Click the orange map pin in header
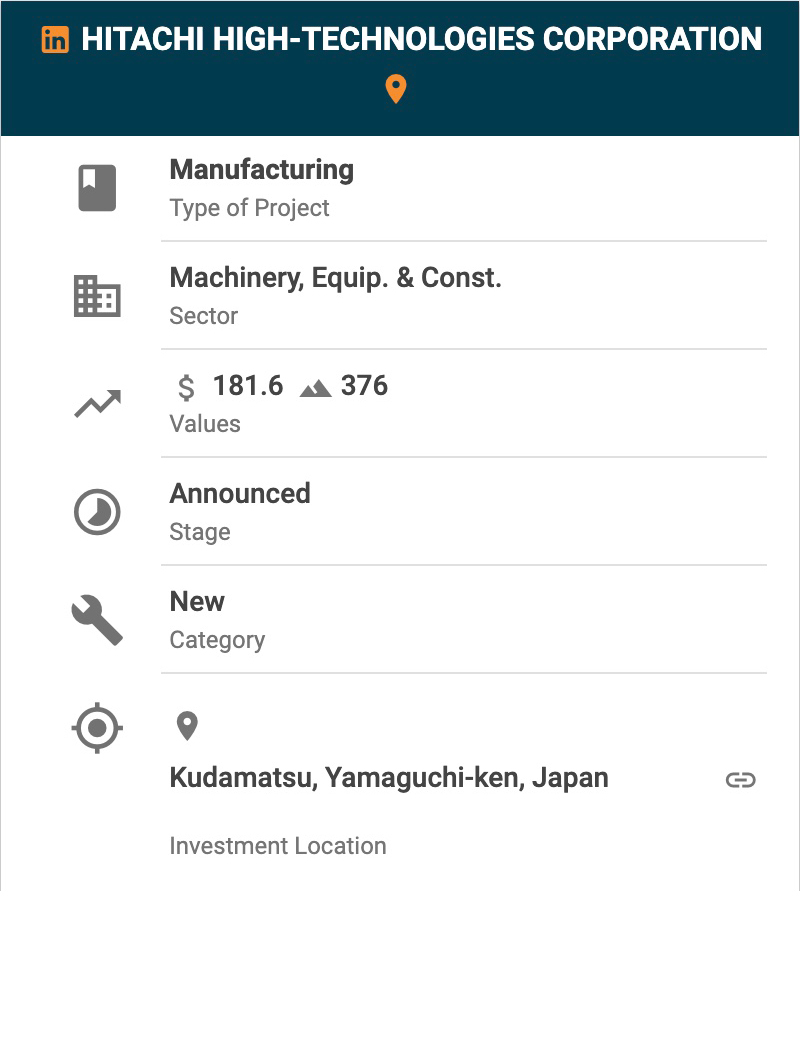Screen dimensions: 800x1054 coord(396,90)
